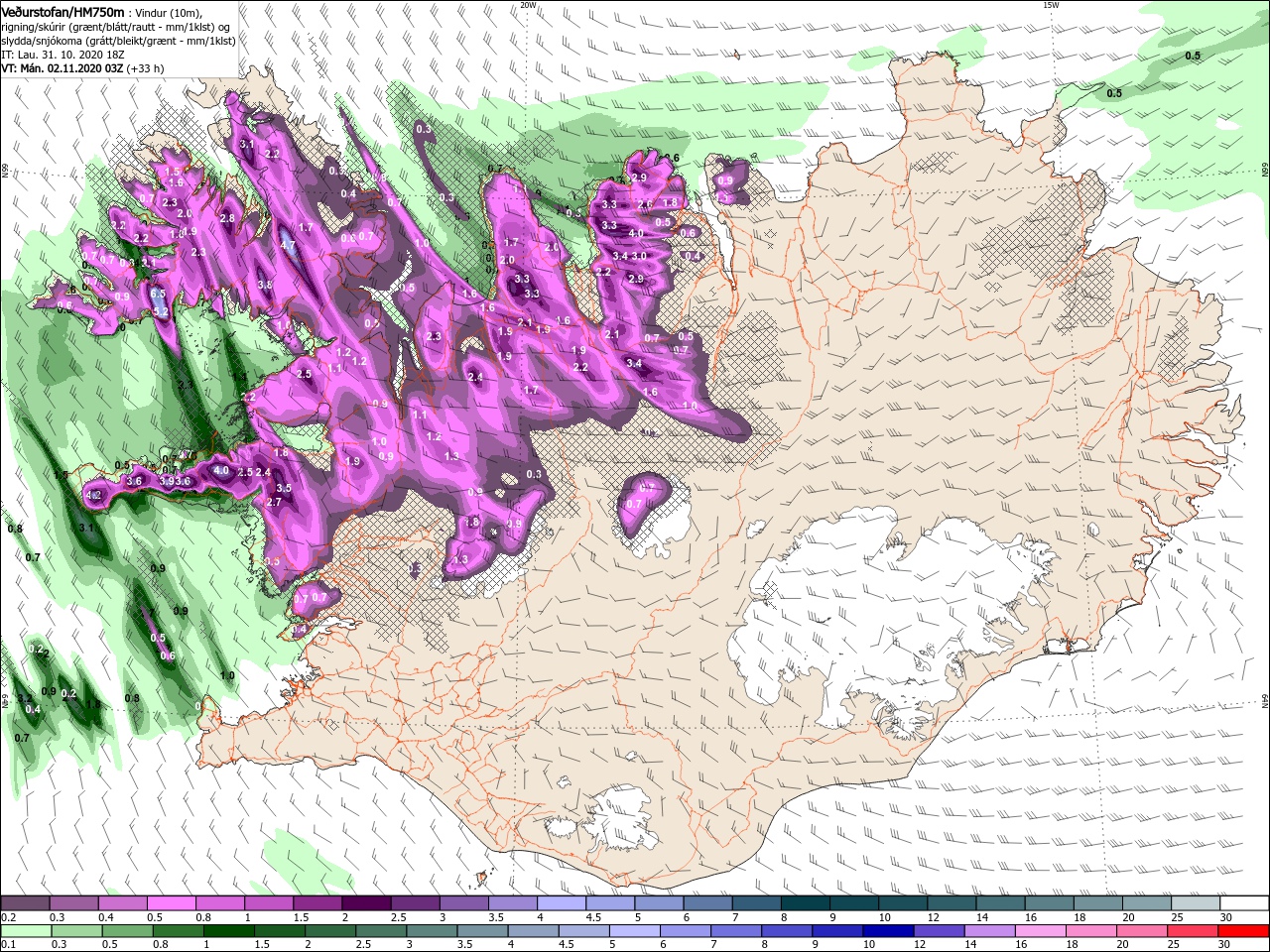Click the 3.8 precipitation value on map
The width and height of the screenshot is (1270, 952).
265,285
